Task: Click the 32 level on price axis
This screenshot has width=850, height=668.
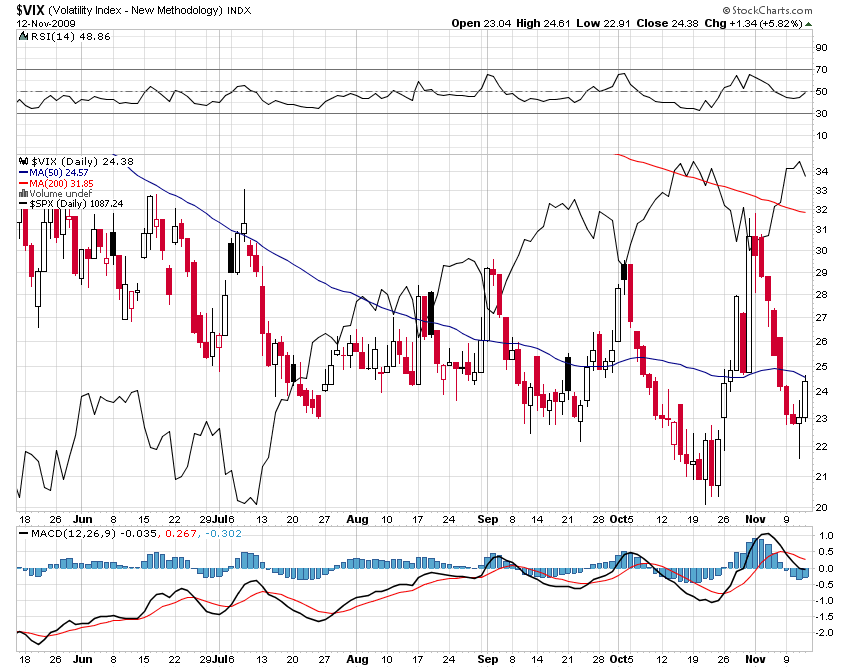Action: click(821, 210)
